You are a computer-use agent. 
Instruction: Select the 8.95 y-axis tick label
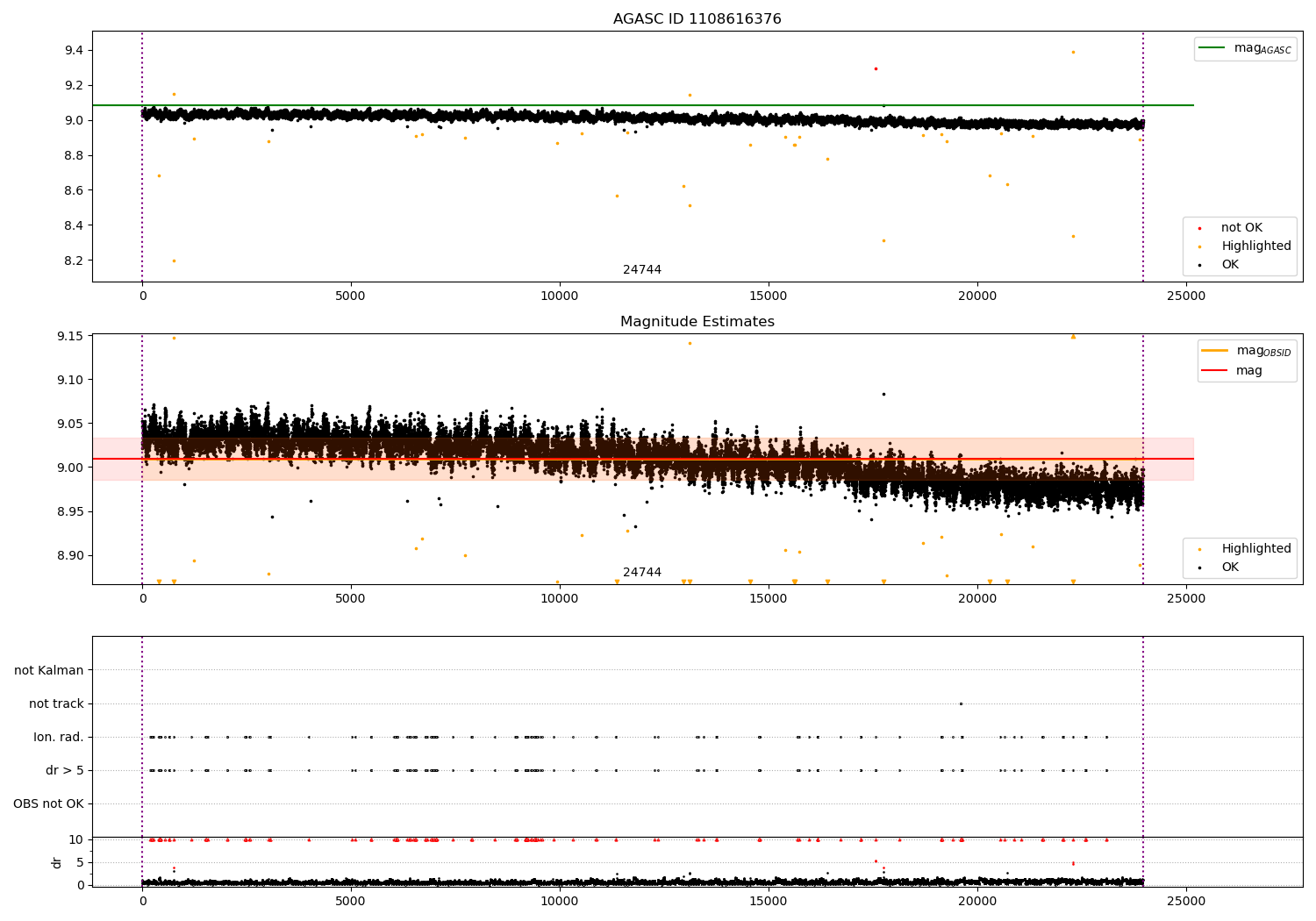click(70, 512)
